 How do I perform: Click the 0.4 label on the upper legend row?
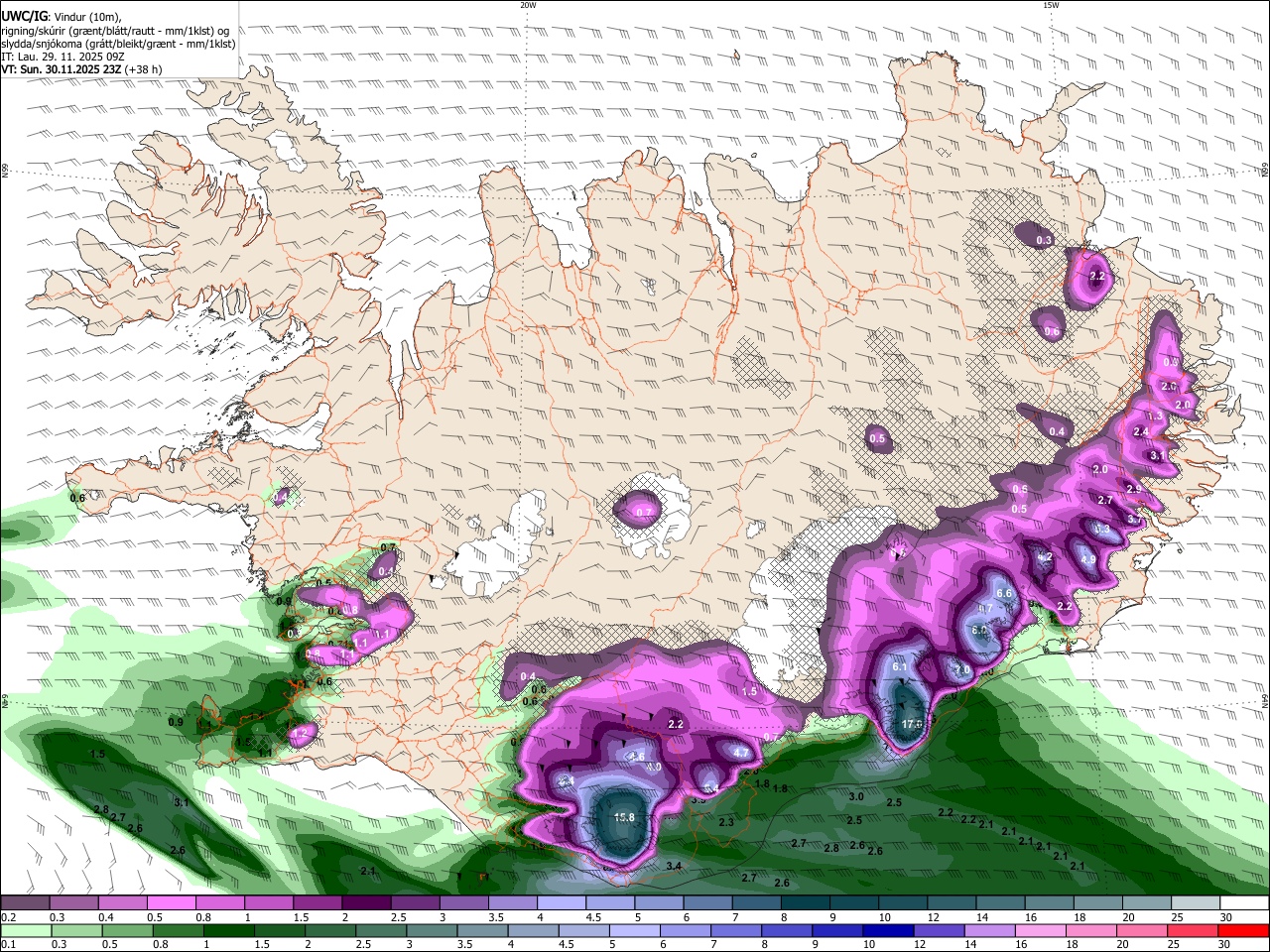(106, 917)
